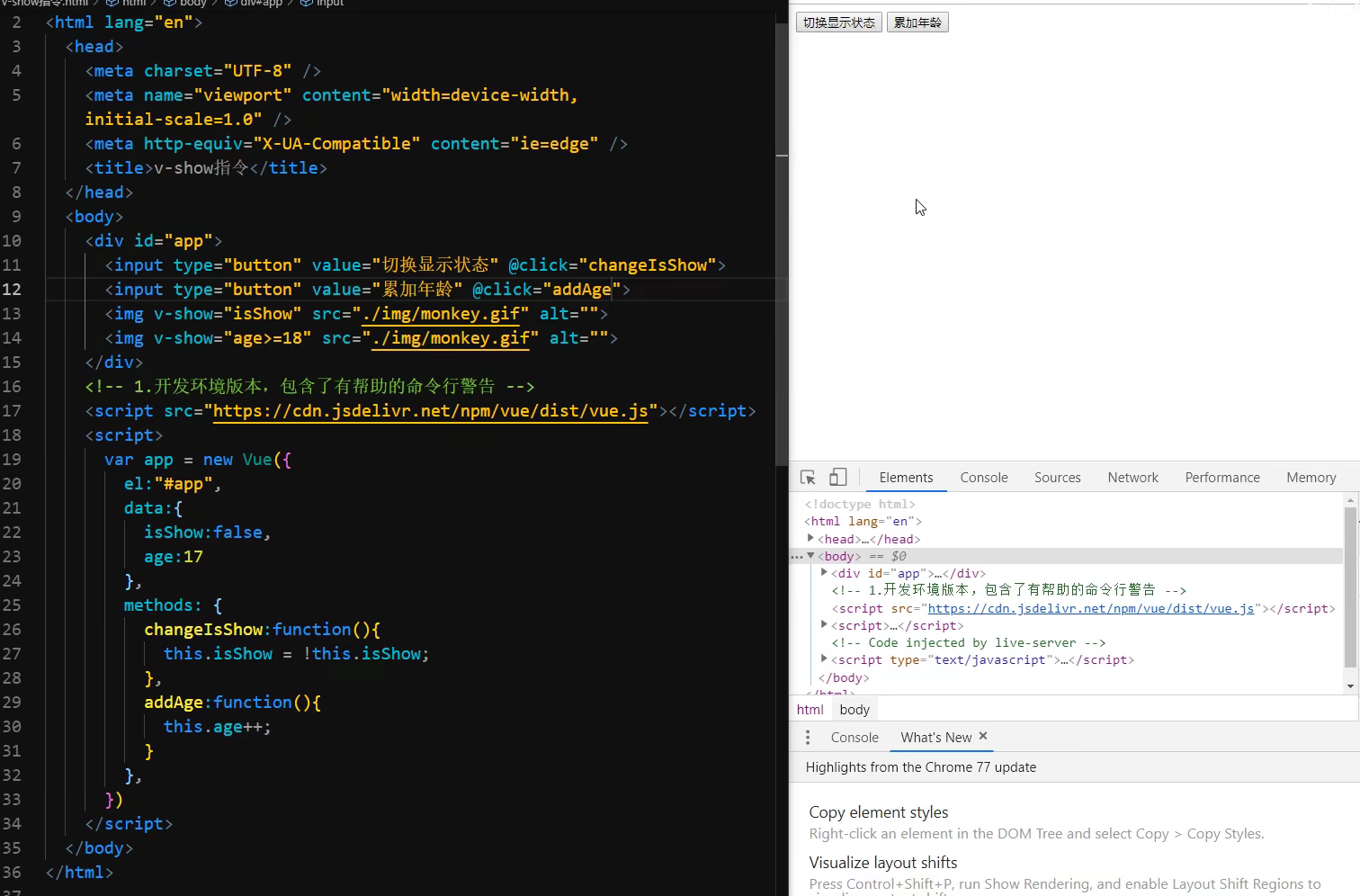Click v-show="age>=18" on line 14
1360x896 pixels.
pos(233,338)
